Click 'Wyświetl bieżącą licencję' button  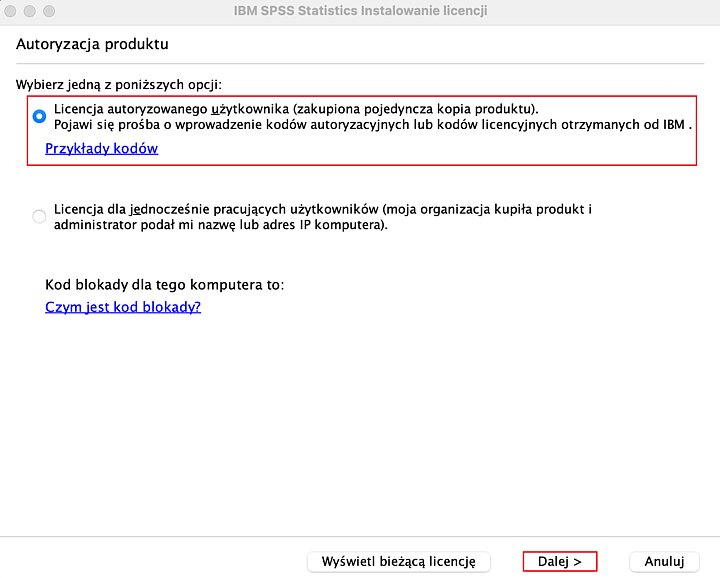399,561
